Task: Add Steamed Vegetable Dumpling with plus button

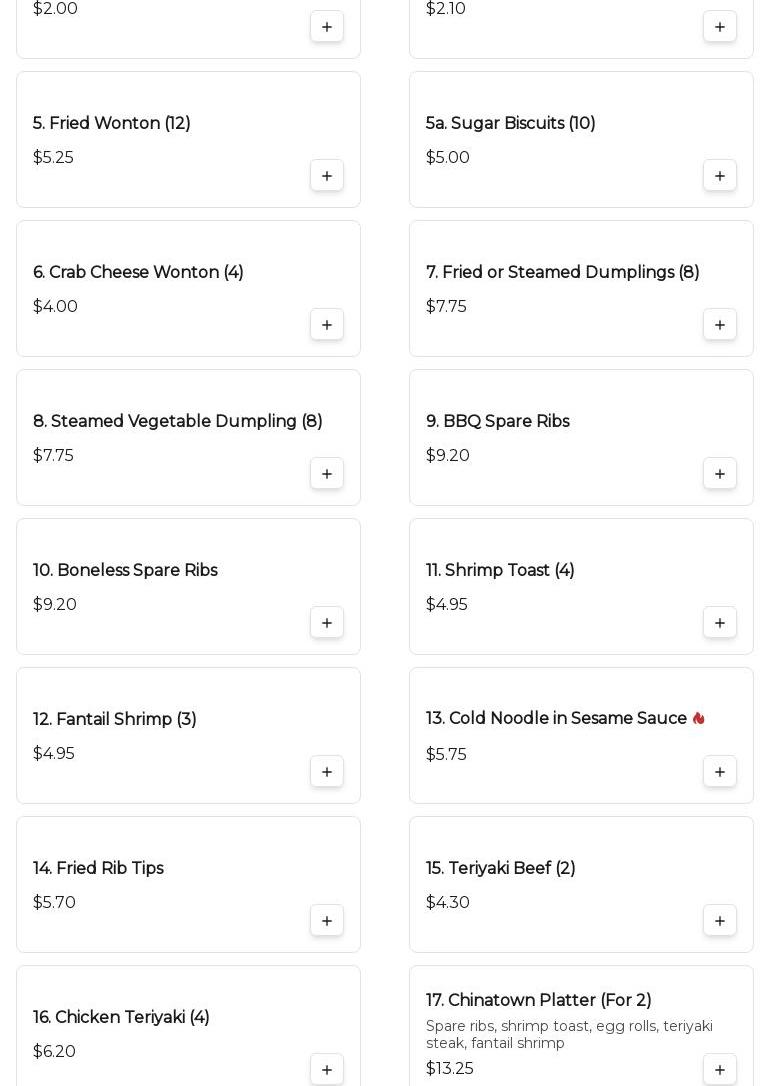Action: pos(327,474)
